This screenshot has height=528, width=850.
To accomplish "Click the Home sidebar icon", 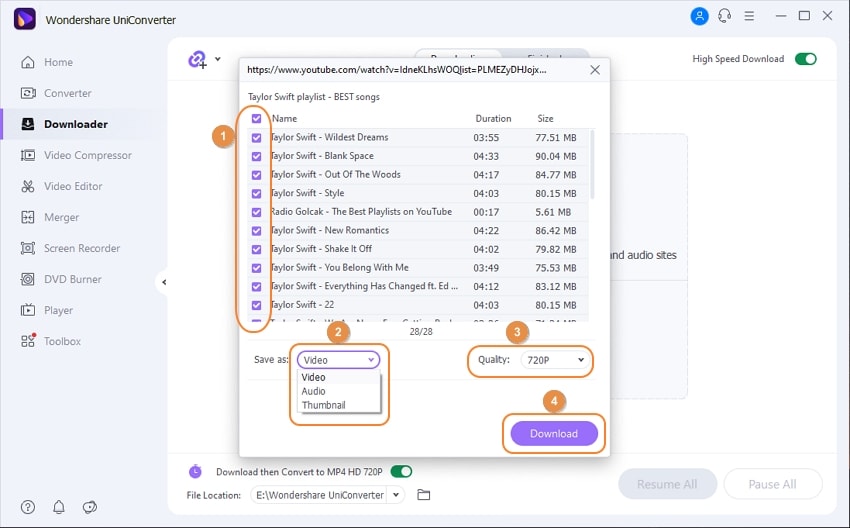I will click(x=28, y=62).
